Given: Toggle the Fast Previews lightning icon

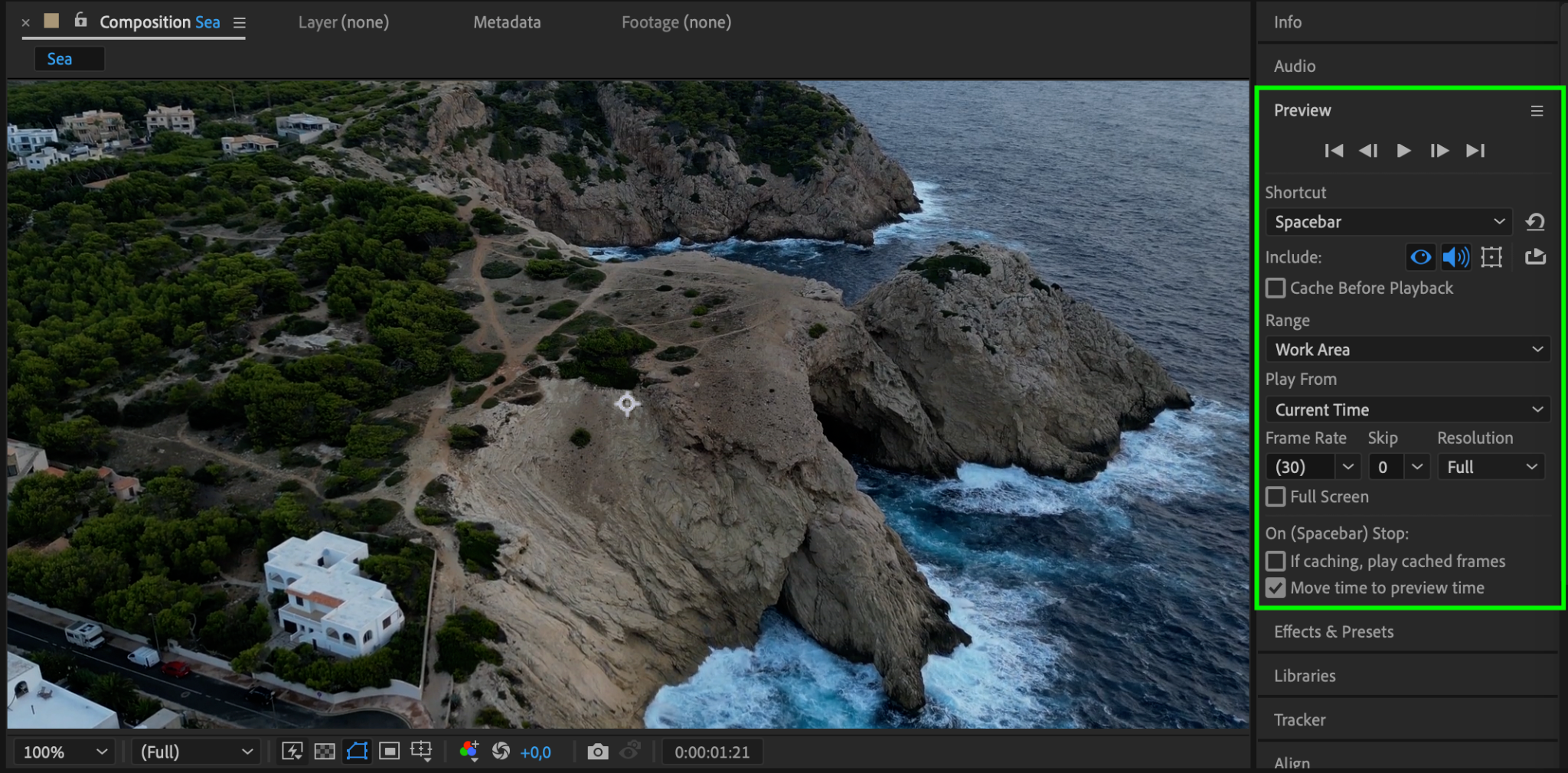Looking at the screenshot, I should 292,752.
